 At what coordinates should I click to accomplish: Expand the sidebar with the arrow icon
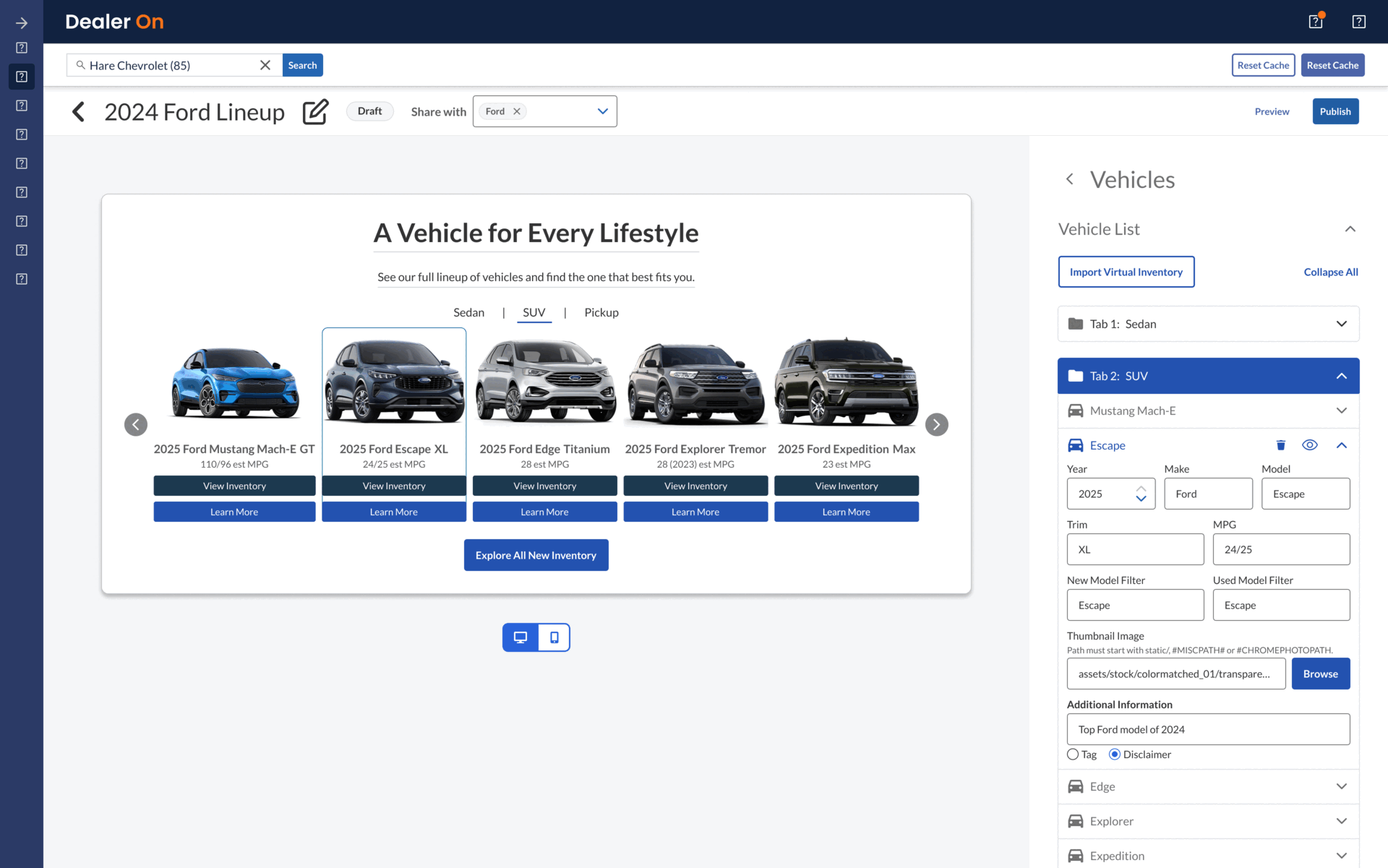22,23
